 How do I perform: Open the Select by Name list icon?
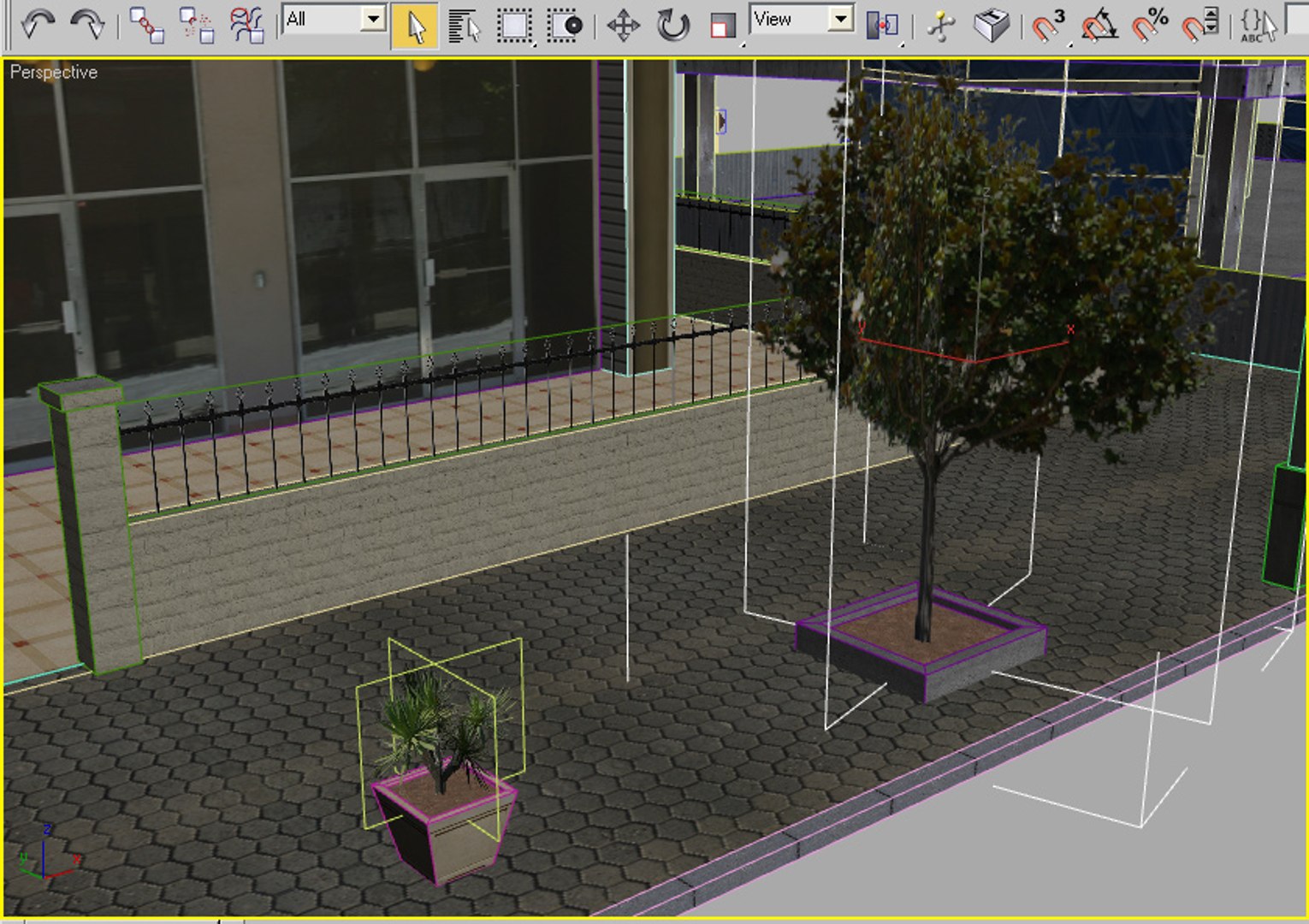pos(465,26)
